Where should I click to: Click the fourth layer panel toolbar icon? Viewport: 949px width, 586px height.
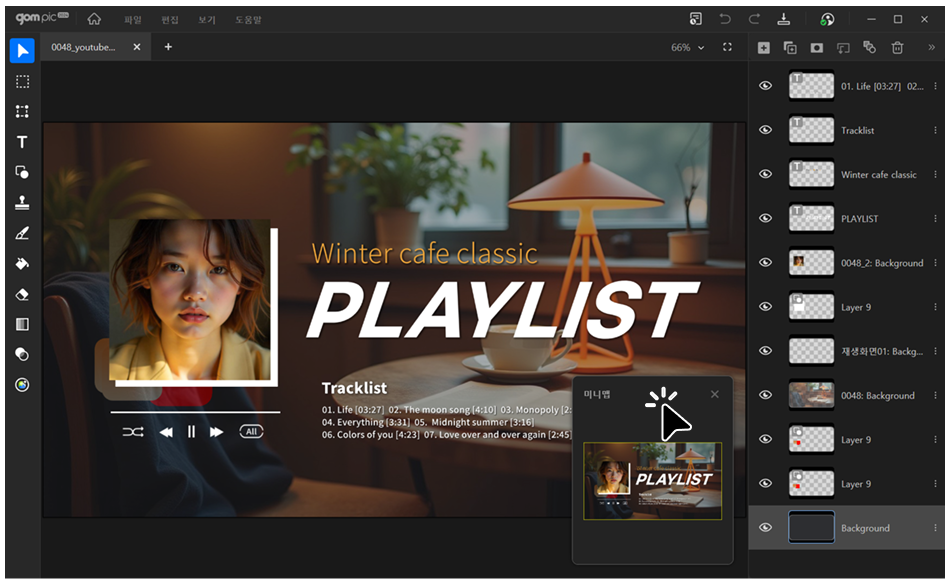pos(843,48)
